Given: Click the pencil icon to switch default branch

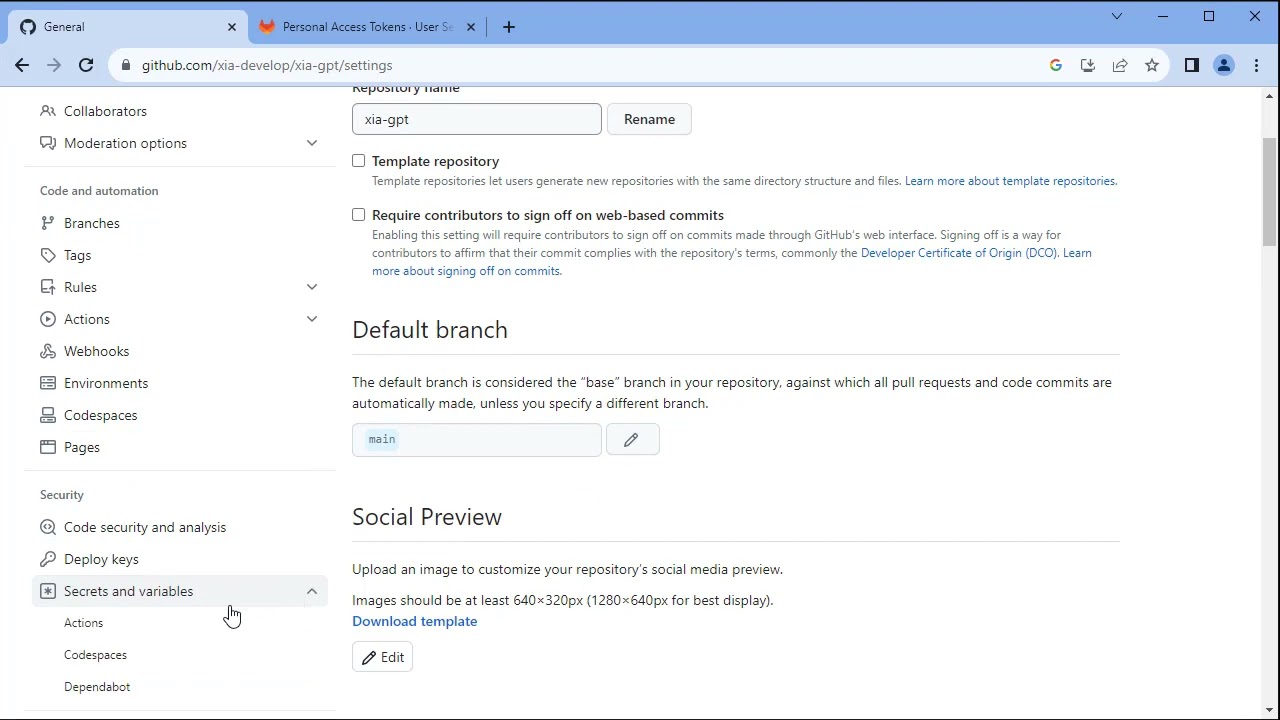Looking at the screenshot, I should tap(632, 440).
